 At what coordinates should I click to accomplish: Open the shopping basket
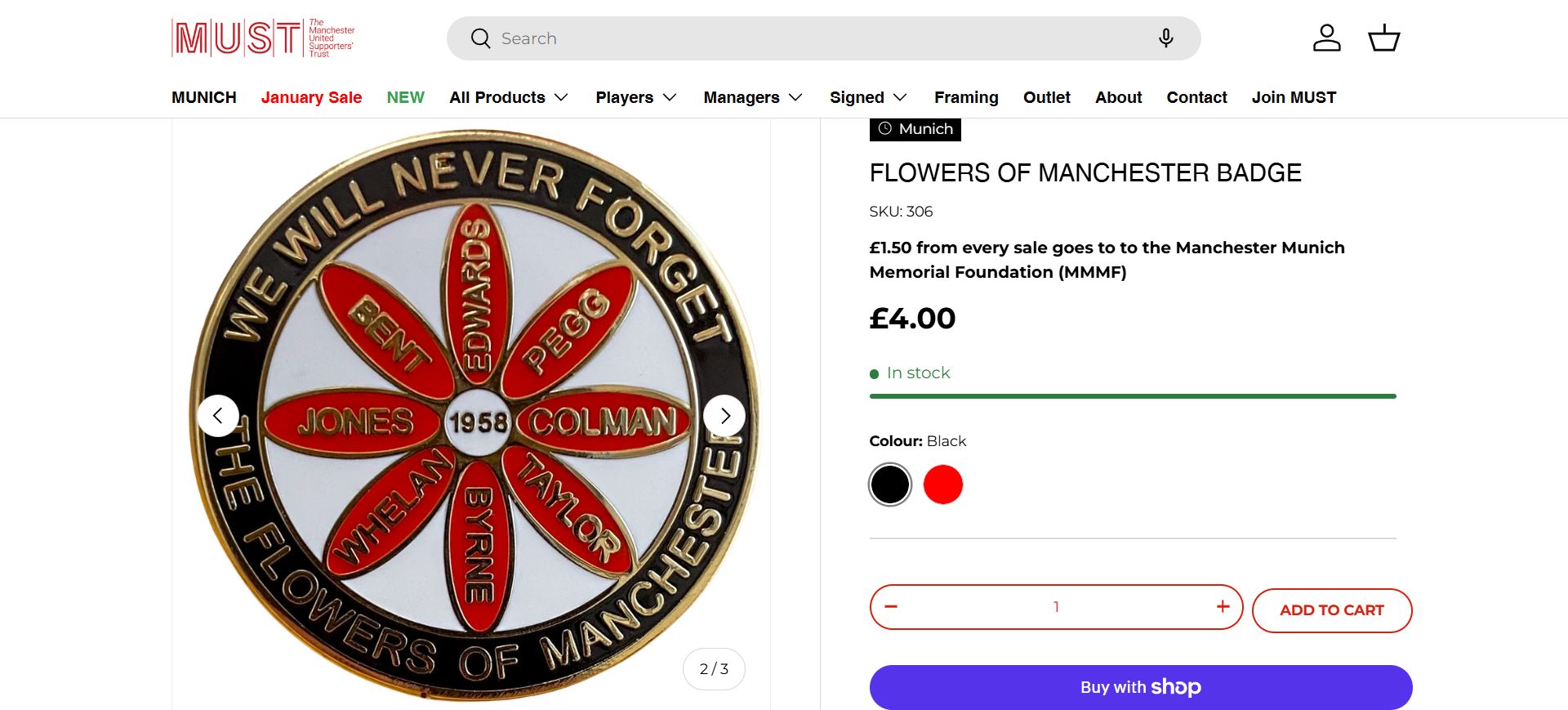click(x=1383, y=38)
